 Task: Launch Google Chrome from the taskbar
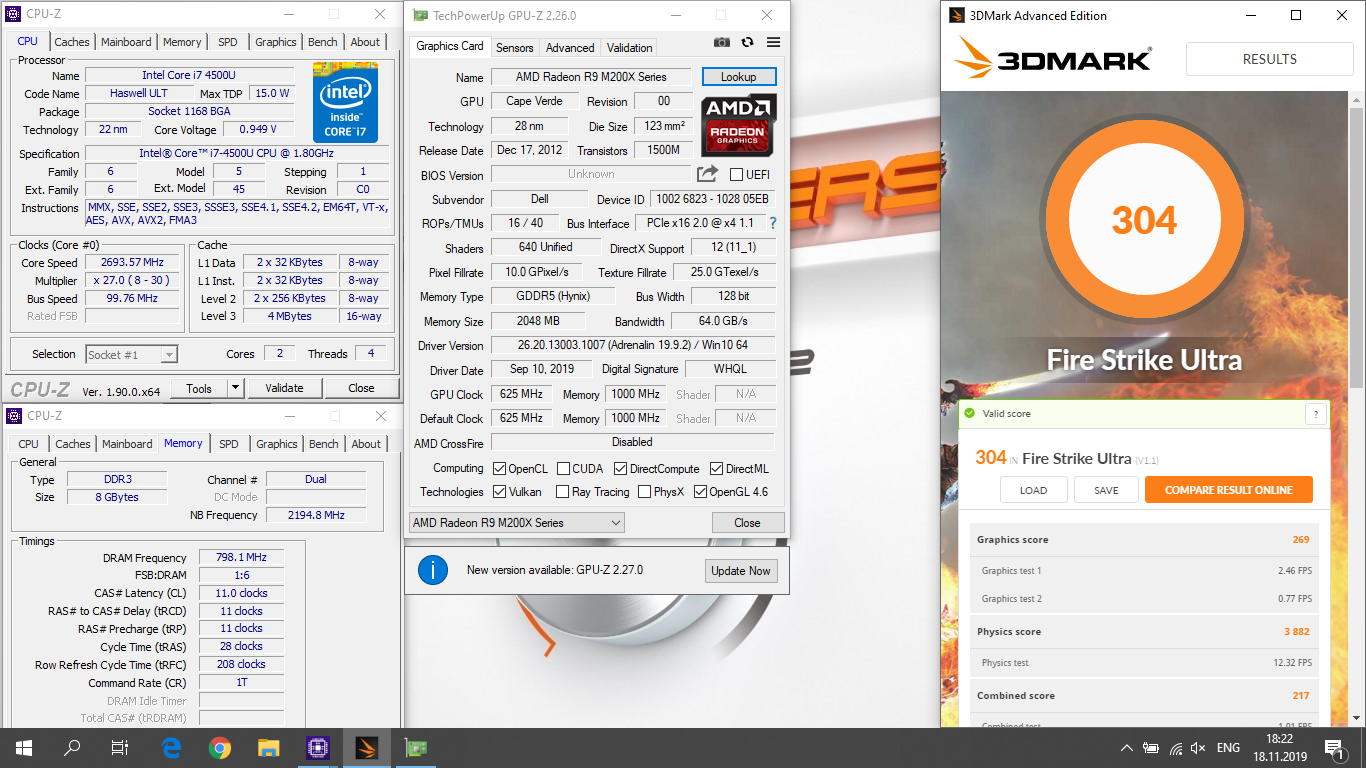tap(220, 747)
